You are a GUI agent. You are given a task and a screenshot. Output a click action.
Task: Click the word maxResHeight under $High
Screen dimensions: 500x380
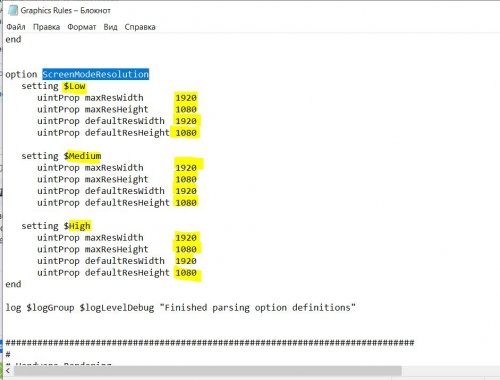click(x=117, y=249)
